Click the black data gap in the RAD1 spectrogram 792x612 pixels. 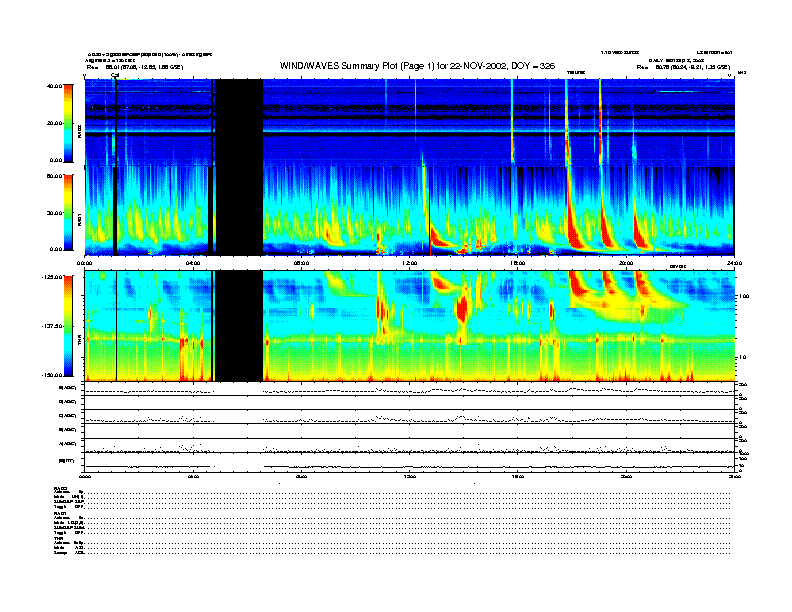point(239,211)
